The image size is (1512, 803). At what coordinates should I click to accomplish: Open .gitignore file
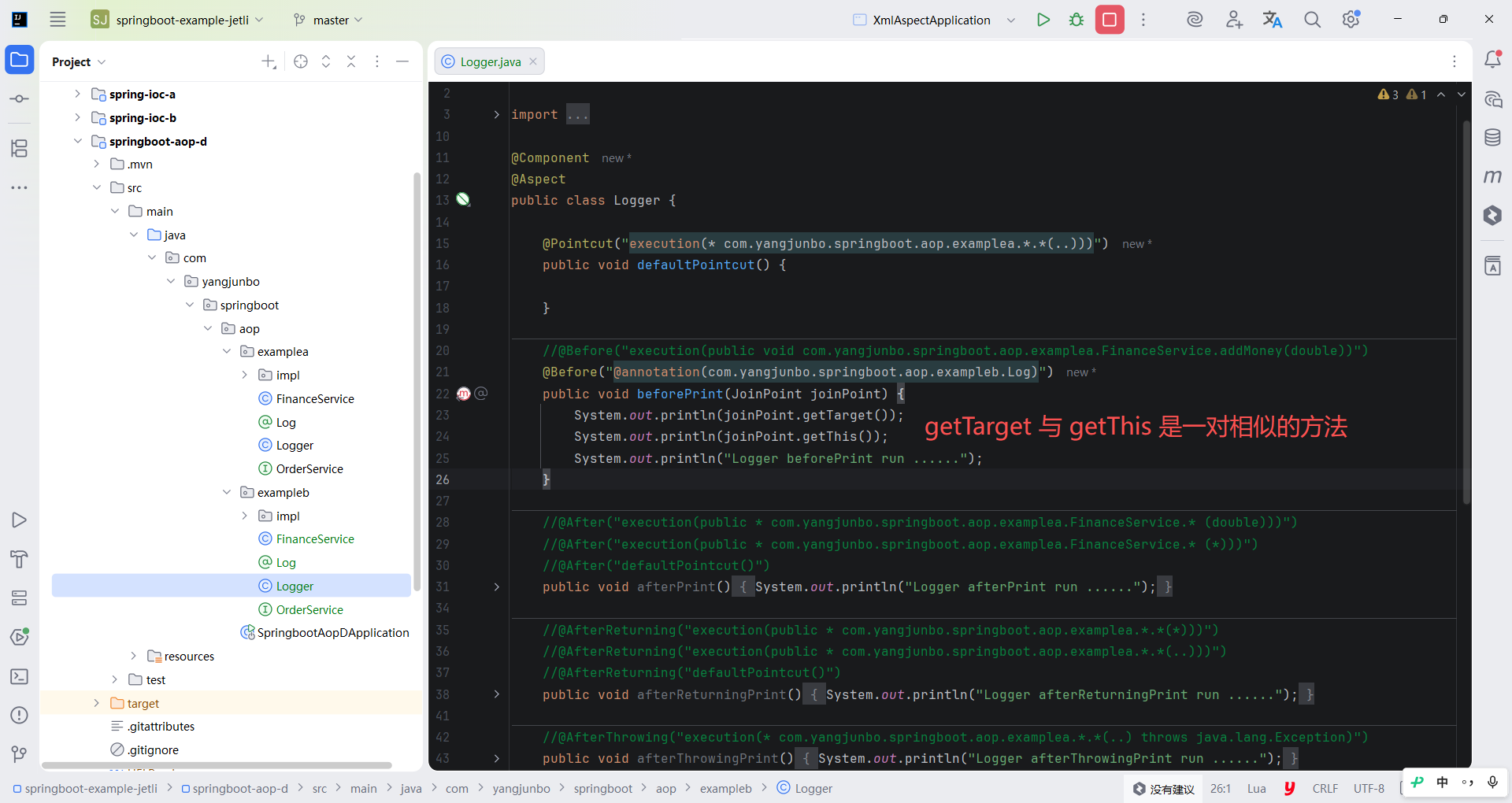pos(153,749)
